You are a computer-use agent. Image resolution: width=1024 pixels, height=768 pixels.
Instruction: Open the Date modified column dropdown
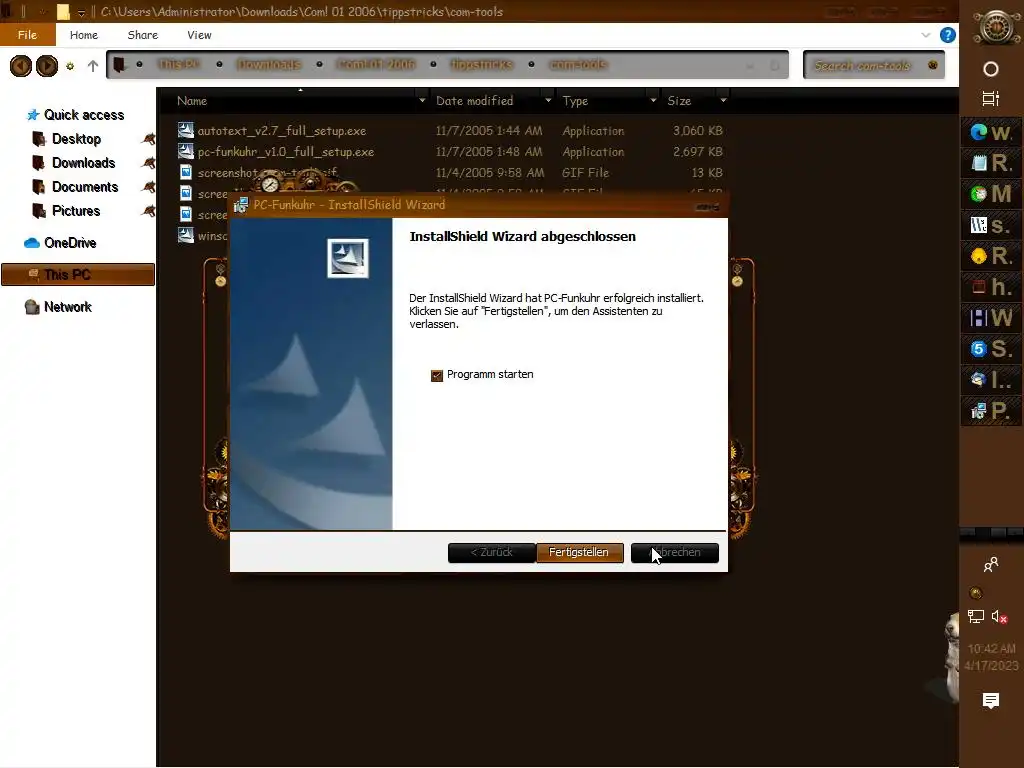point(548,101)
